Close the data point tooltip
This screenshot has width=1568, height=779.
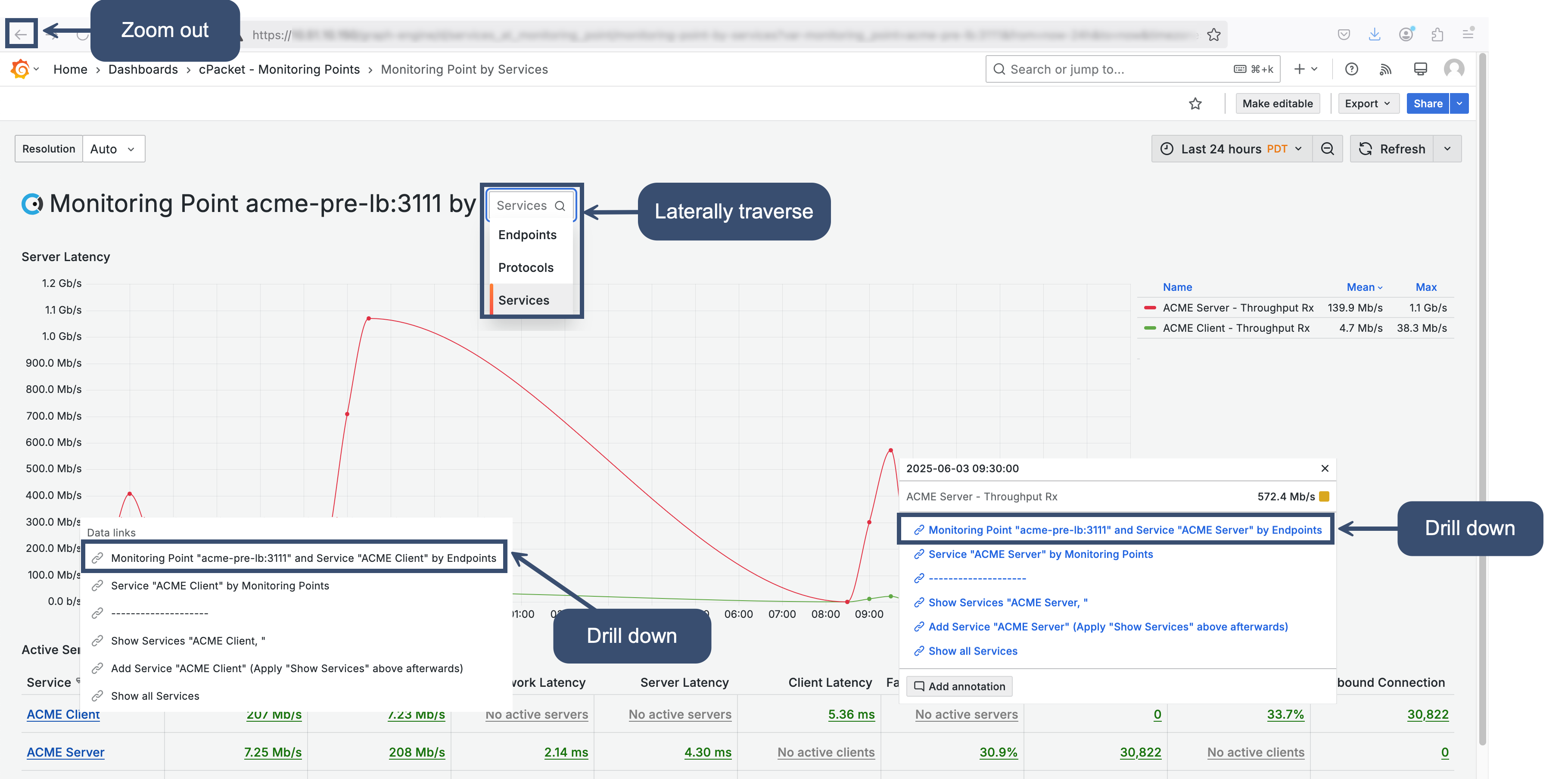pyautogui.click(x=1325, y=469)
